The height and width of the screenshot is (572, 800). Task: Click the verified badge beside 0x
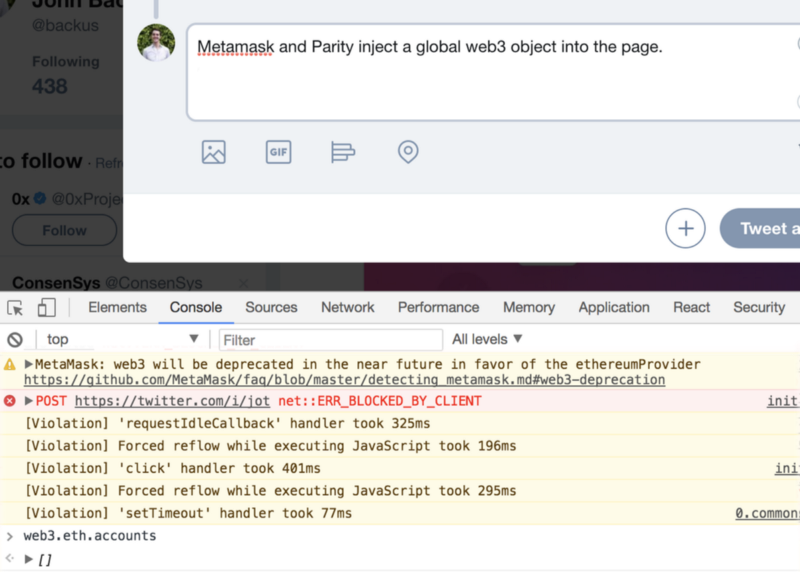(40, 198)
